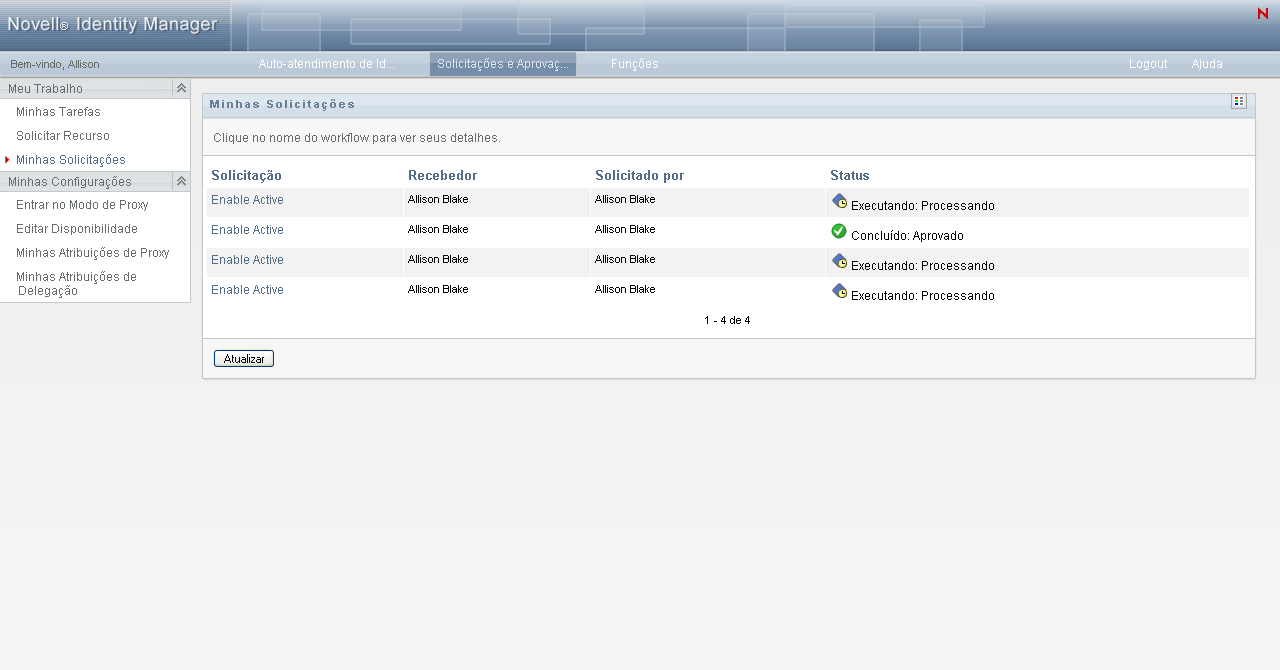Click Bem-vindo, Allison greeting
This screenshot has width=1280, height=670.
55,64
